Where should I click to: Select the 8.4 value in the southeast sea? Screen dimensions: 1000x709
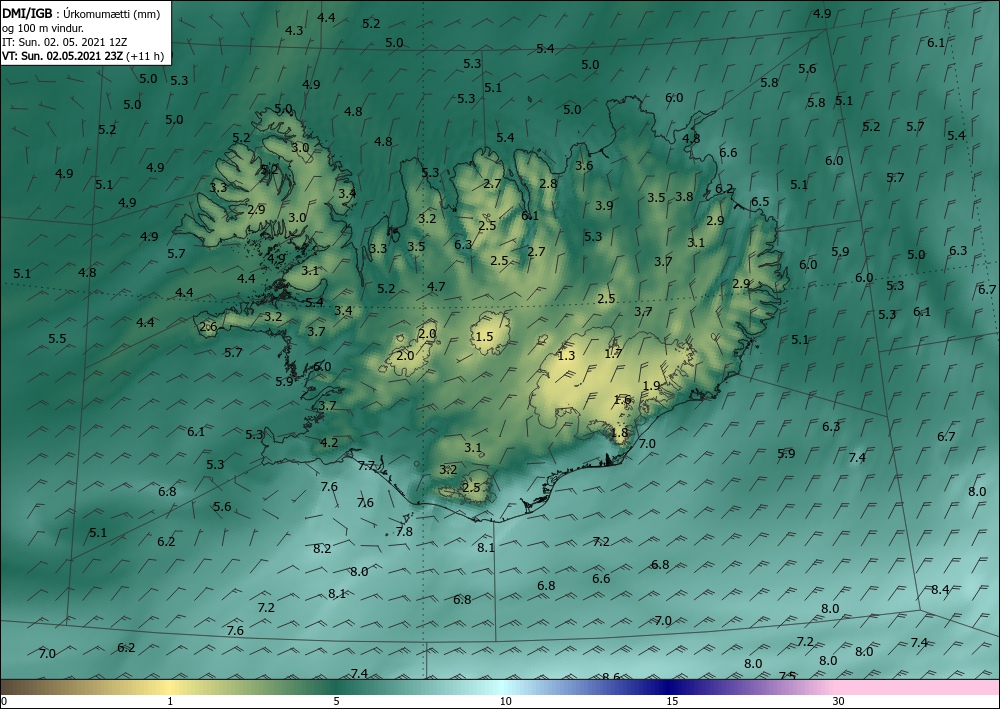(940, 590)
